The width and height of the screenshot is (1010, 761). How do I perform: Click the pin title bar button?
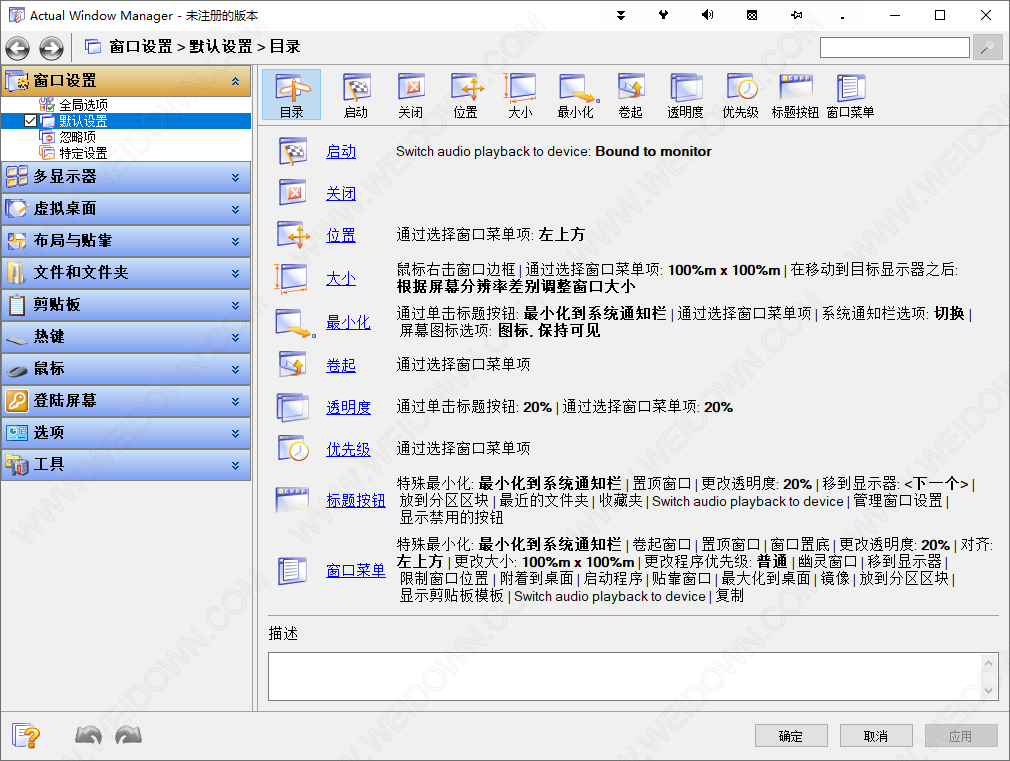(x=797, y=15)
